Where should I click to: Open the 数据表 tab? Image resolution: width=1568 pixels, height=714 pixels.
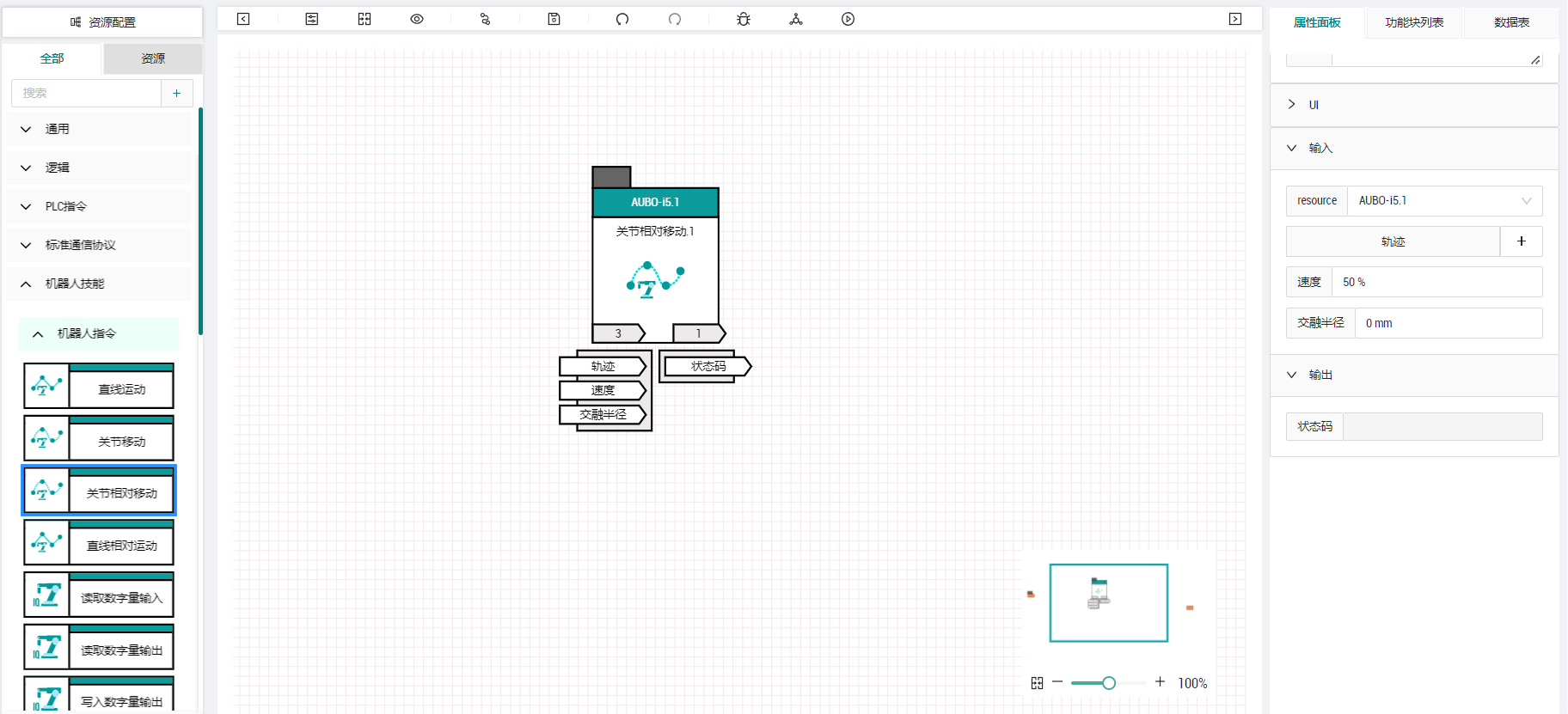point(1511,22)
